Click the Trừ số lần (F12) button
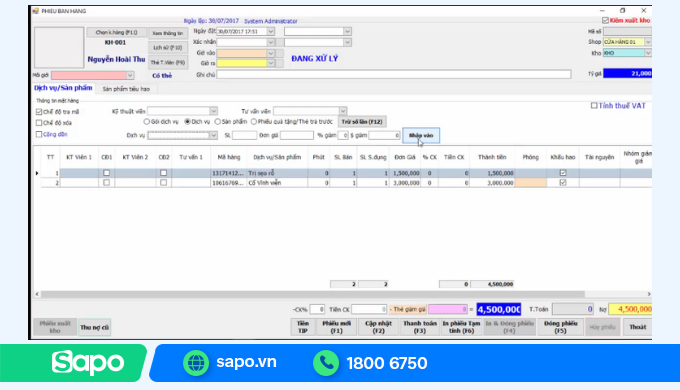The height and width of the screenshot is (390, 680). point(362,122)
